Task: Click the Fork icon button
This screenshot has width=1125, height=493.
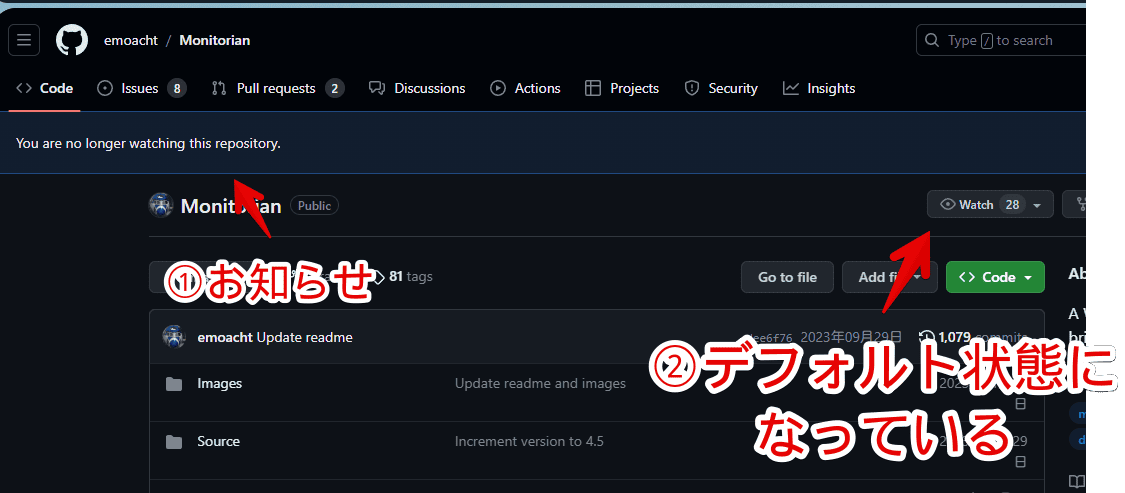Action: 1074,205
